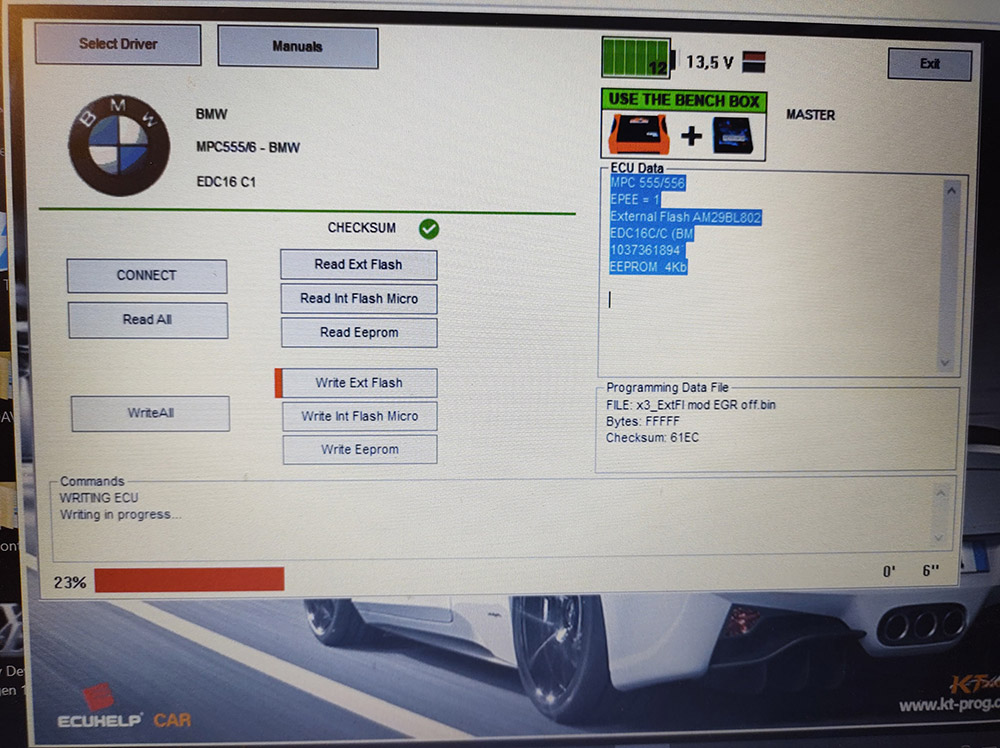The width and height of the screenshot is (1000, 748).
Task: Click Write Int Flash Micro
Action: (360, 416)
